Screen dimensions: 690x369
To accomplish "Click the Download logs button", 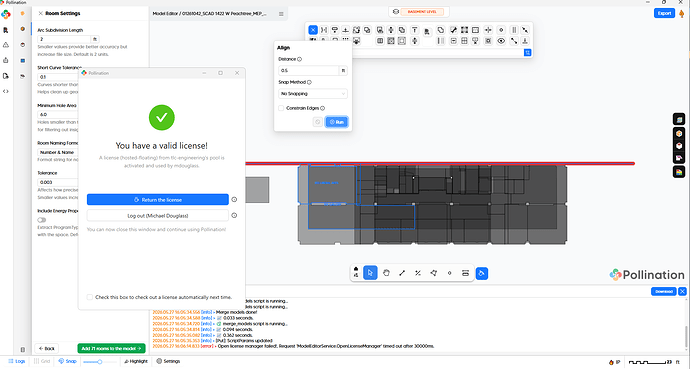I will (664, 291).
